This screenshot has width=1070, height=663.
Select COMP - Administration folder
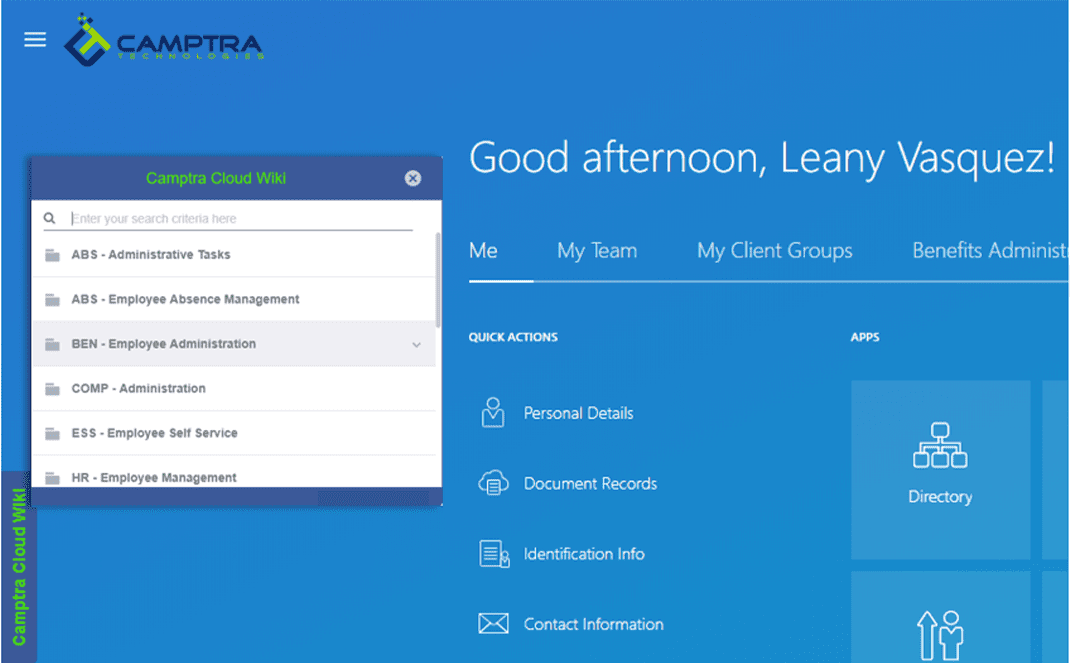coord(138,389)
